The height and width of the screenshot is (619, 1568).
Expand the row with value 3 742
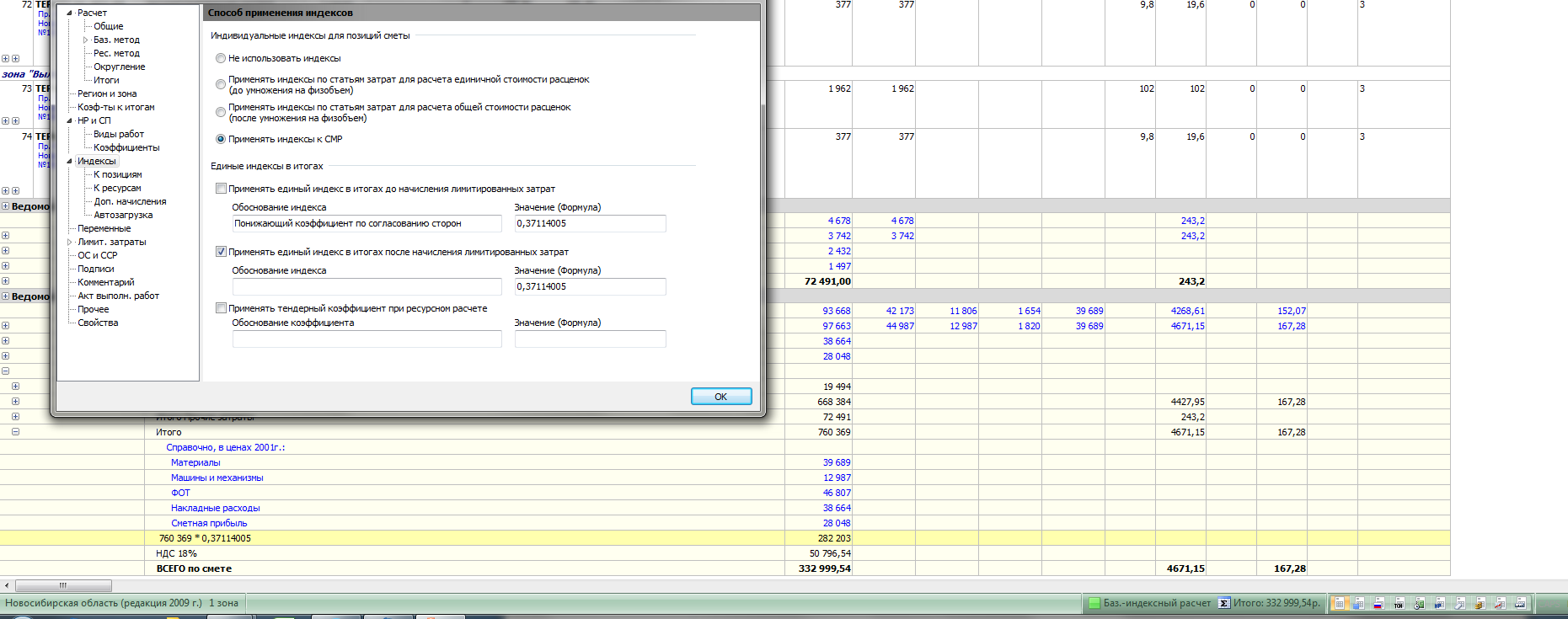(5, 236)
